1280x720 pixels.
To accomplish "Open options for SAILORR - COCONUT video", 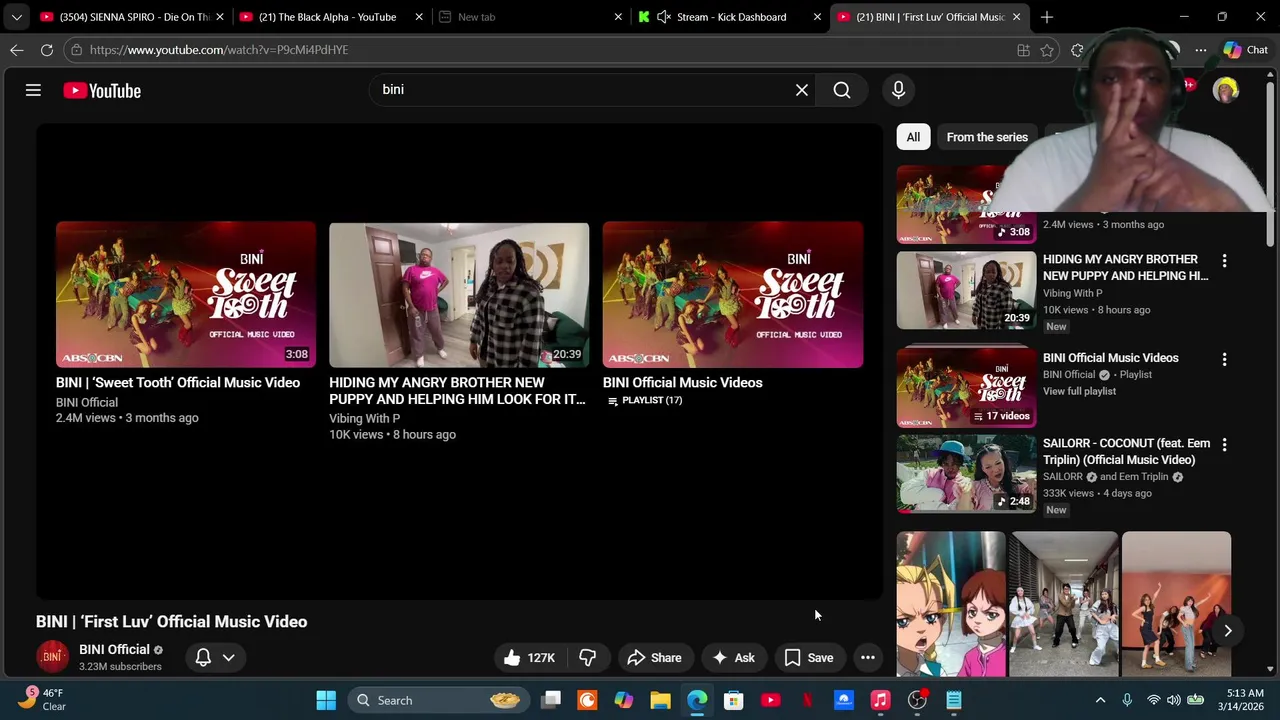I will (1224, 444).
